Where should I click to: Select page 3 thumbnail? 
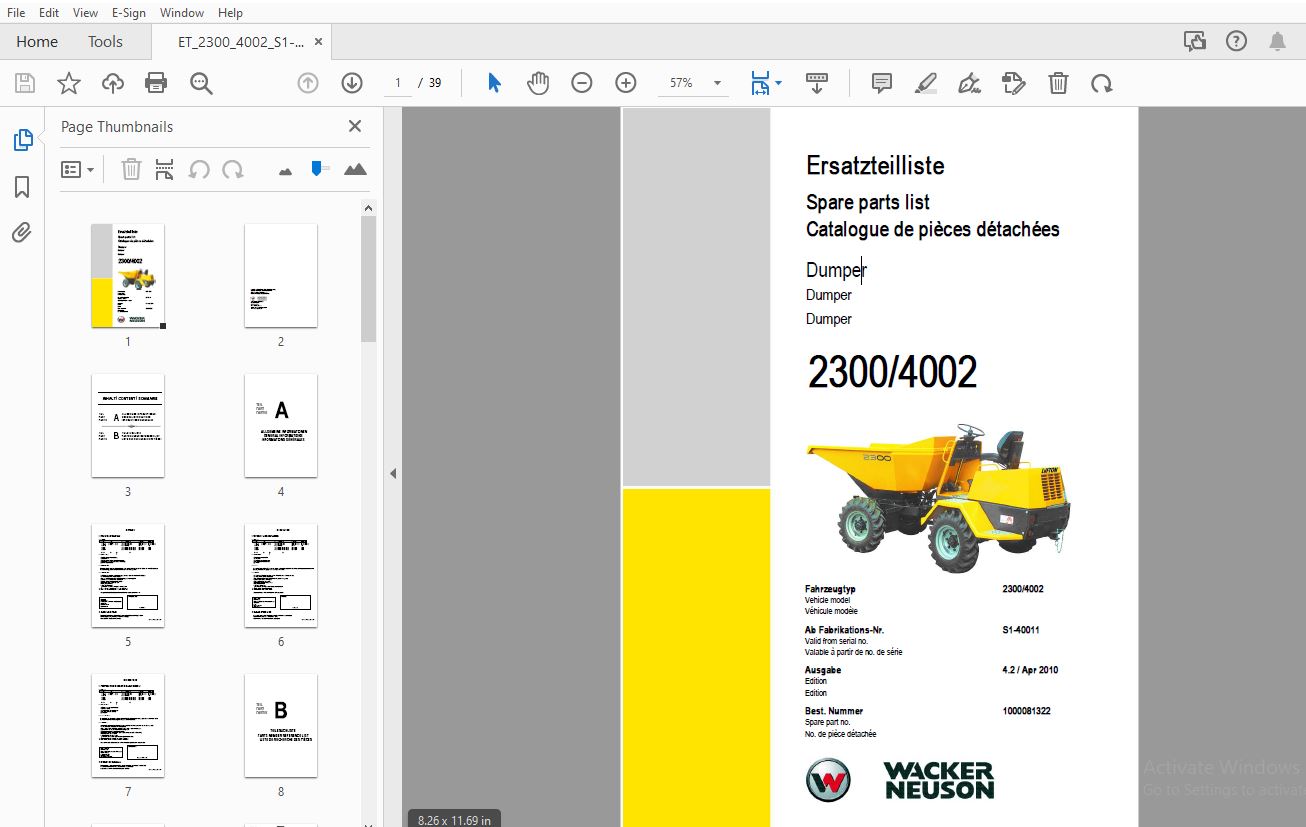tap(128, 426)
